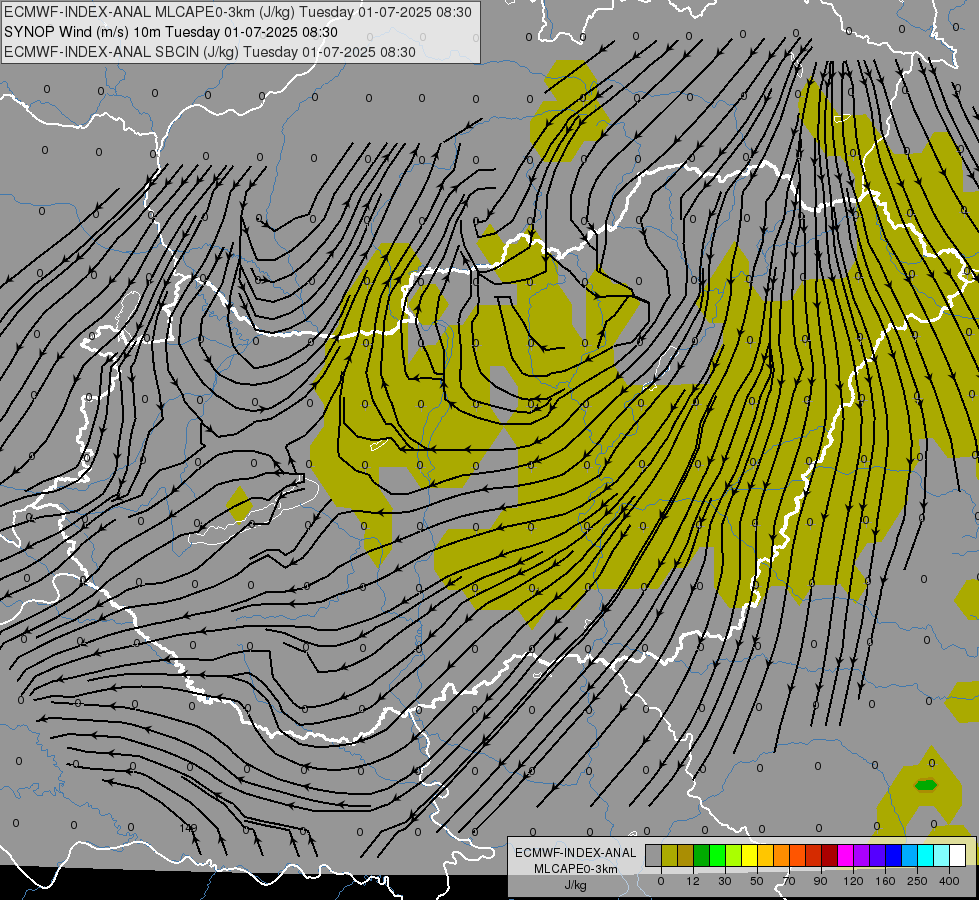Click the SBCIN title line
The image size is (979, 900).
[210, 52]
